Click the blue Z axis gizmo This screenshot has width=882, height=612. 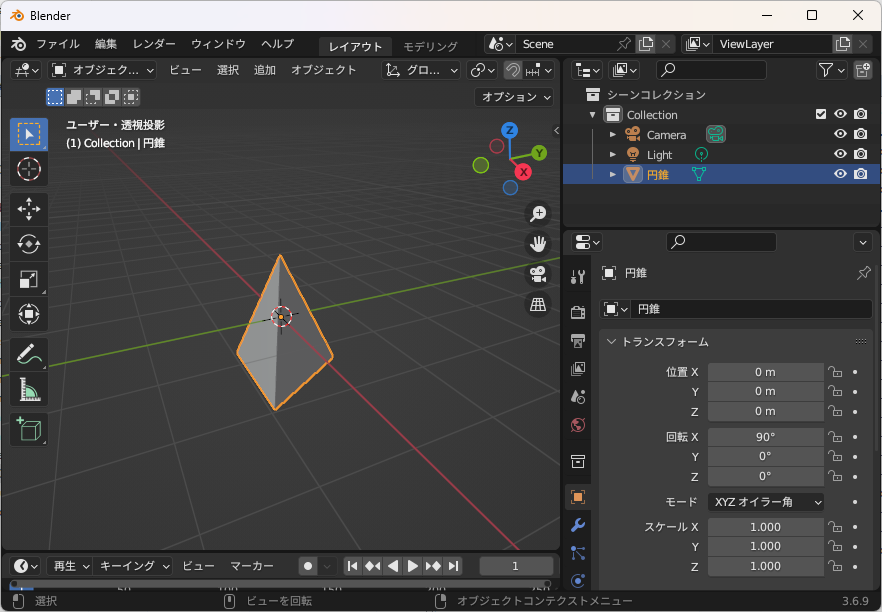[510, 130]
